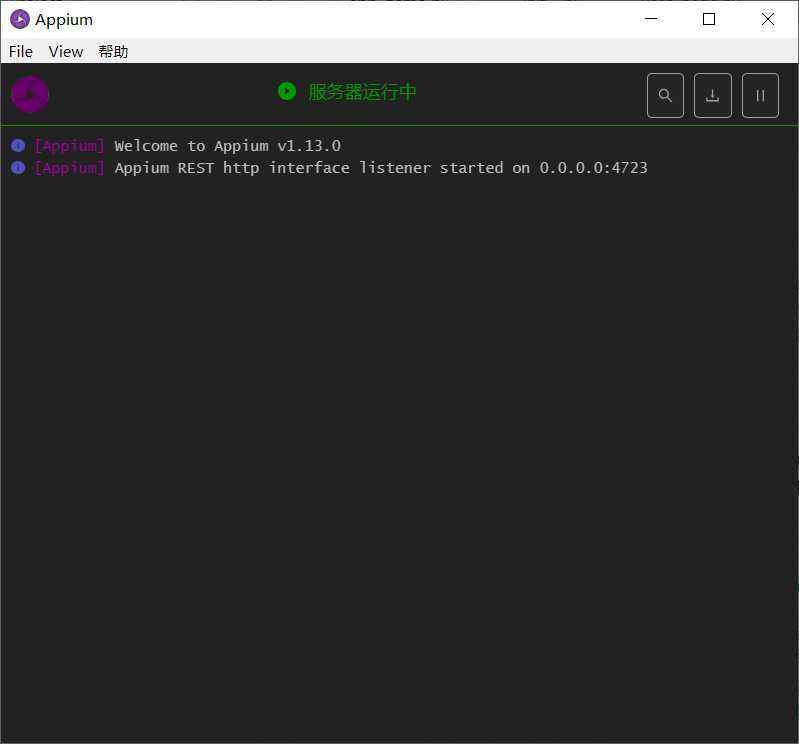Click the [Appium] tag on the Welcome line

click(69, 146)
